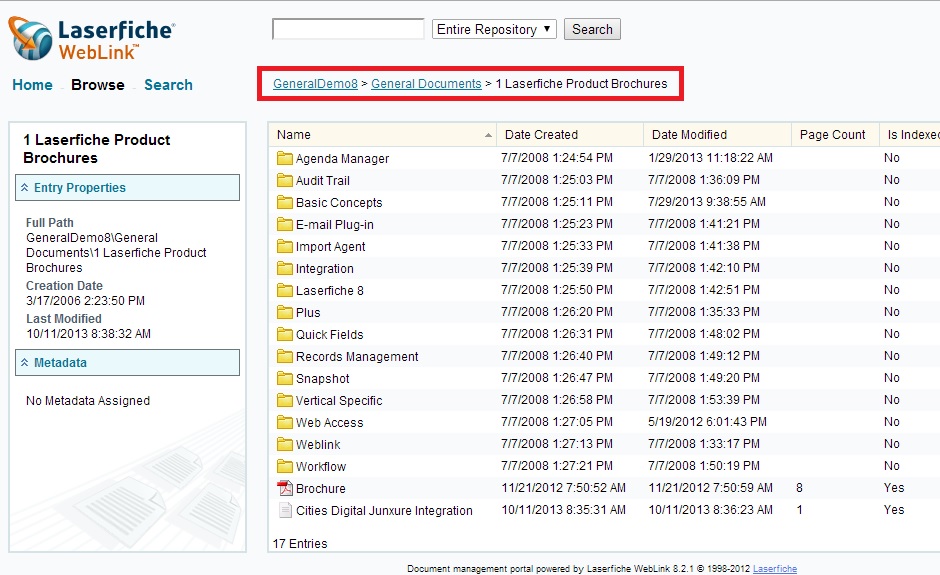Click the Cities Digital Junxure document icon
The width and height of the screenshot is (940, 575).
[x=285, y=510]
